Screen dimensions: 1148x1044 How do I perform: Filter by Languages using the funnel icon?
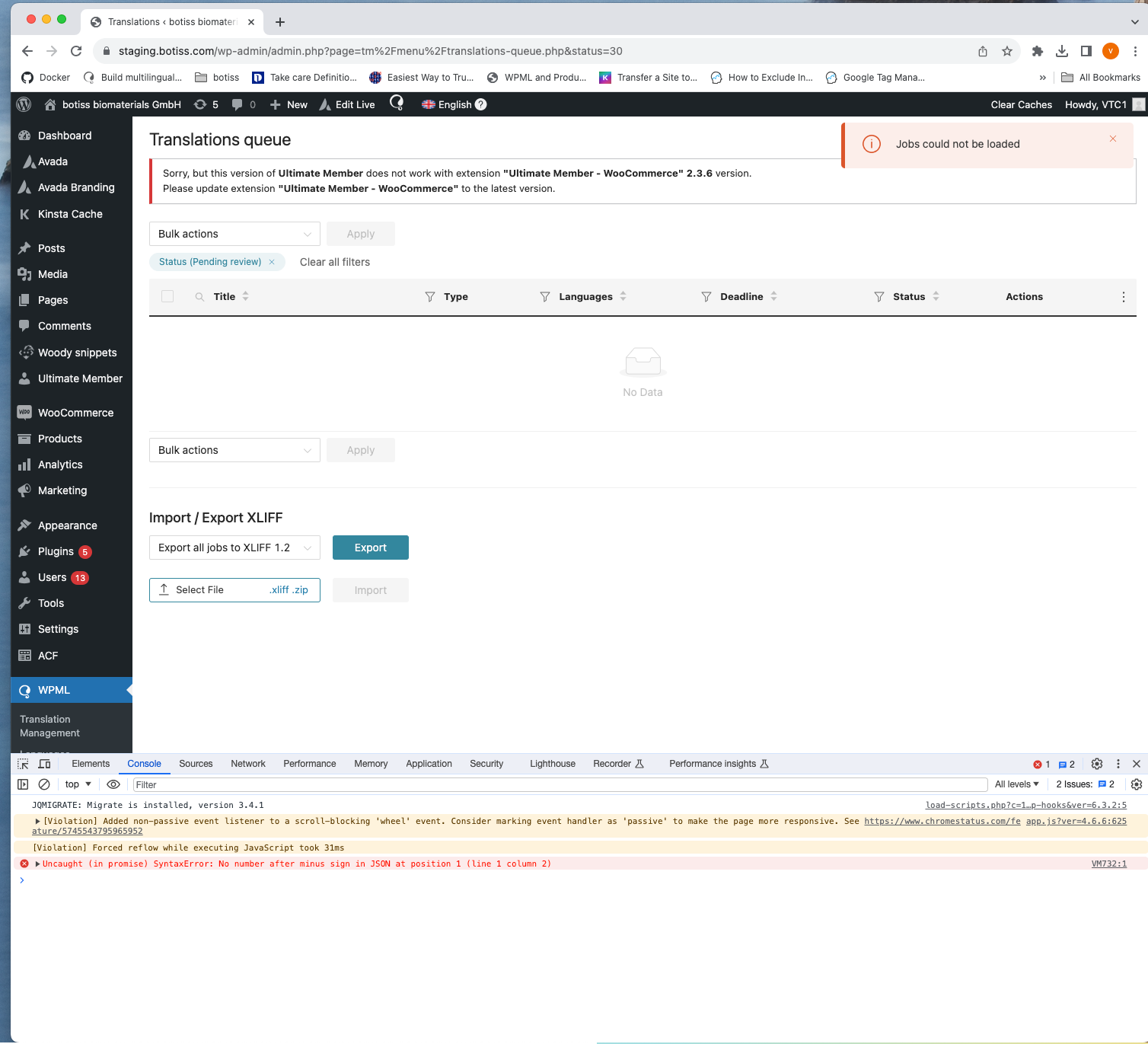[545, 297]
